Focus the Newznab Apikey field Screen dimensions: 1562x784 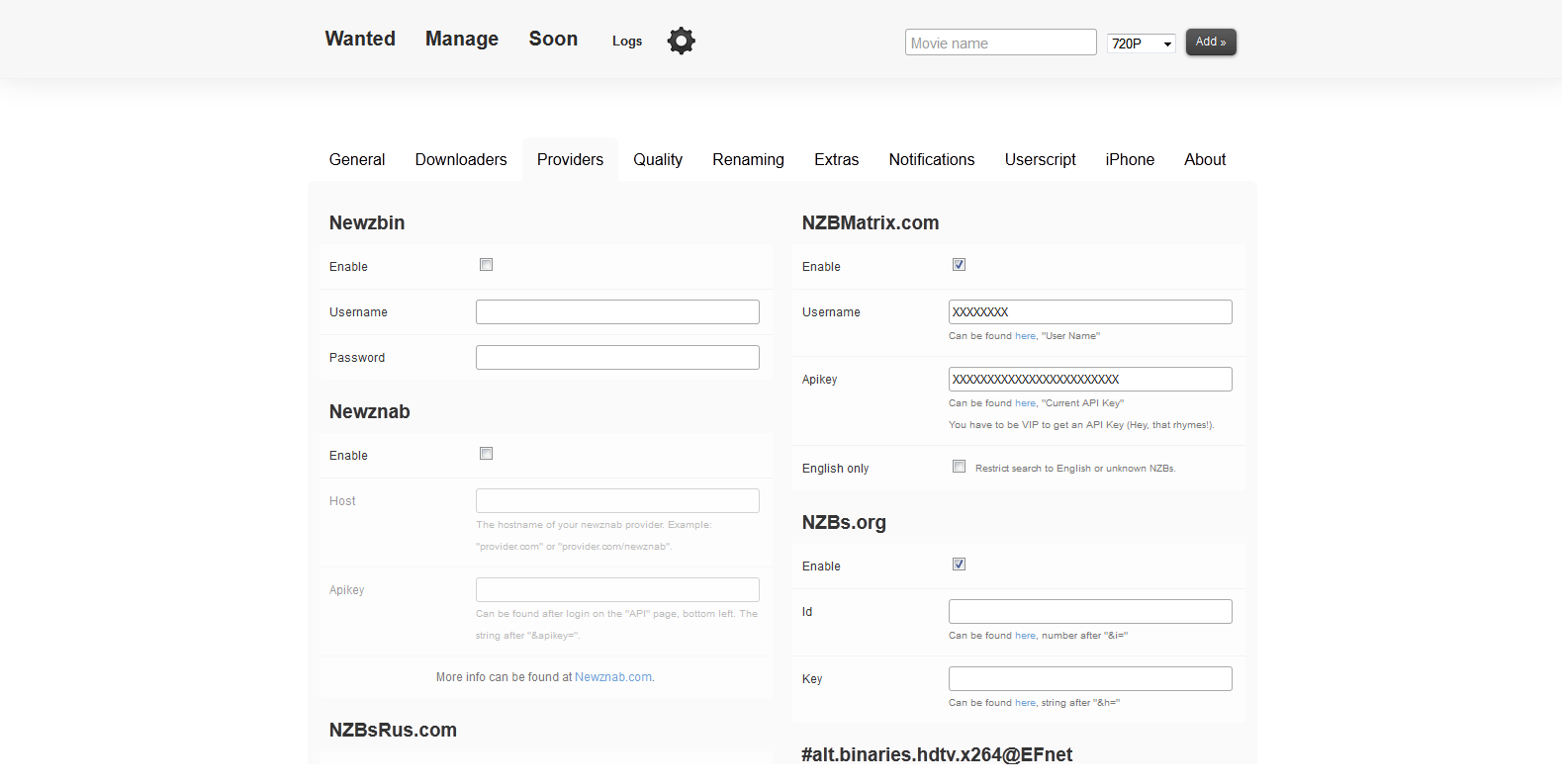pyautogui.click(x=617, y=589)
